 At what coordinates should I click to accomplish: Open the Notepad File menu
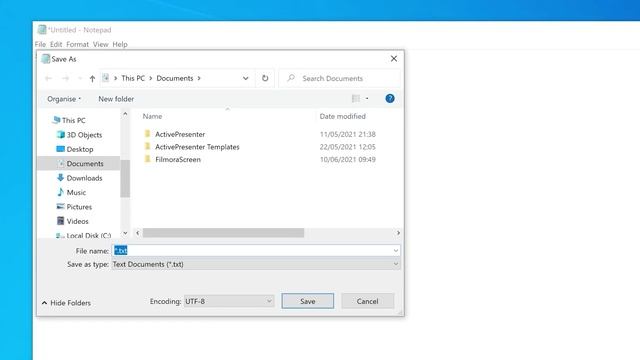tap(40, 44)
